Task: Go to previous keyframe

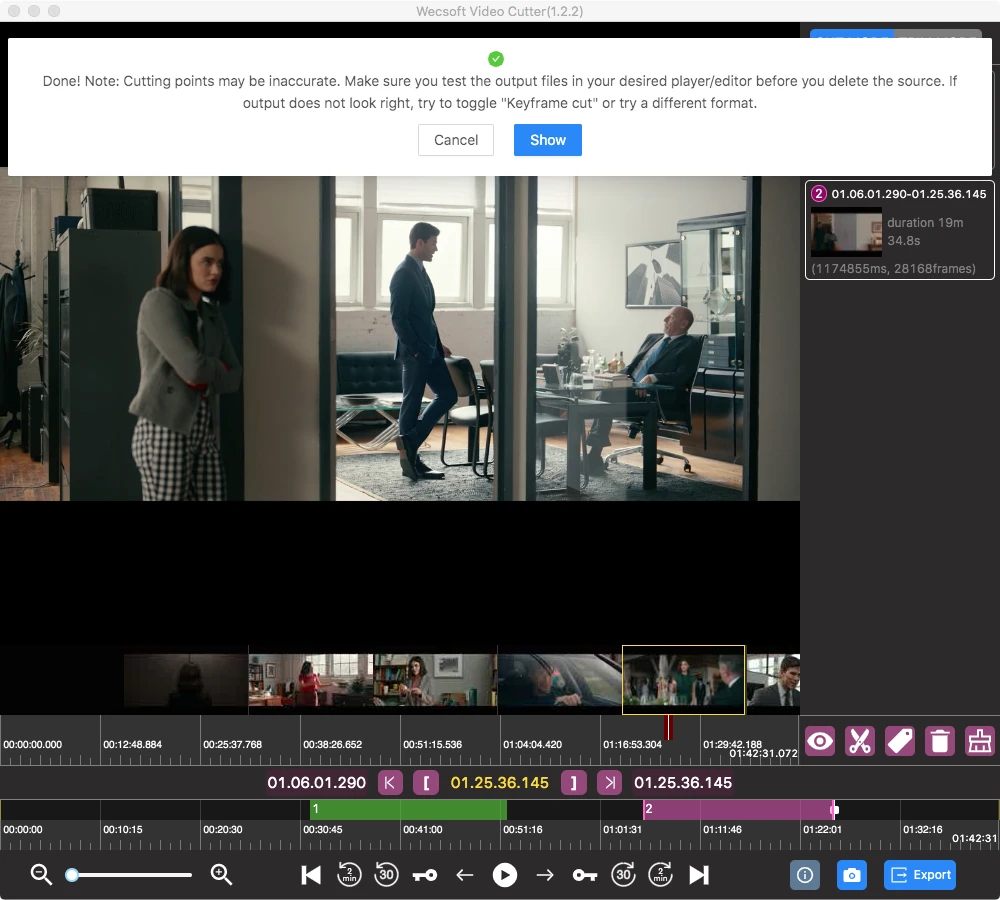Action: click(x=425, y=875)
